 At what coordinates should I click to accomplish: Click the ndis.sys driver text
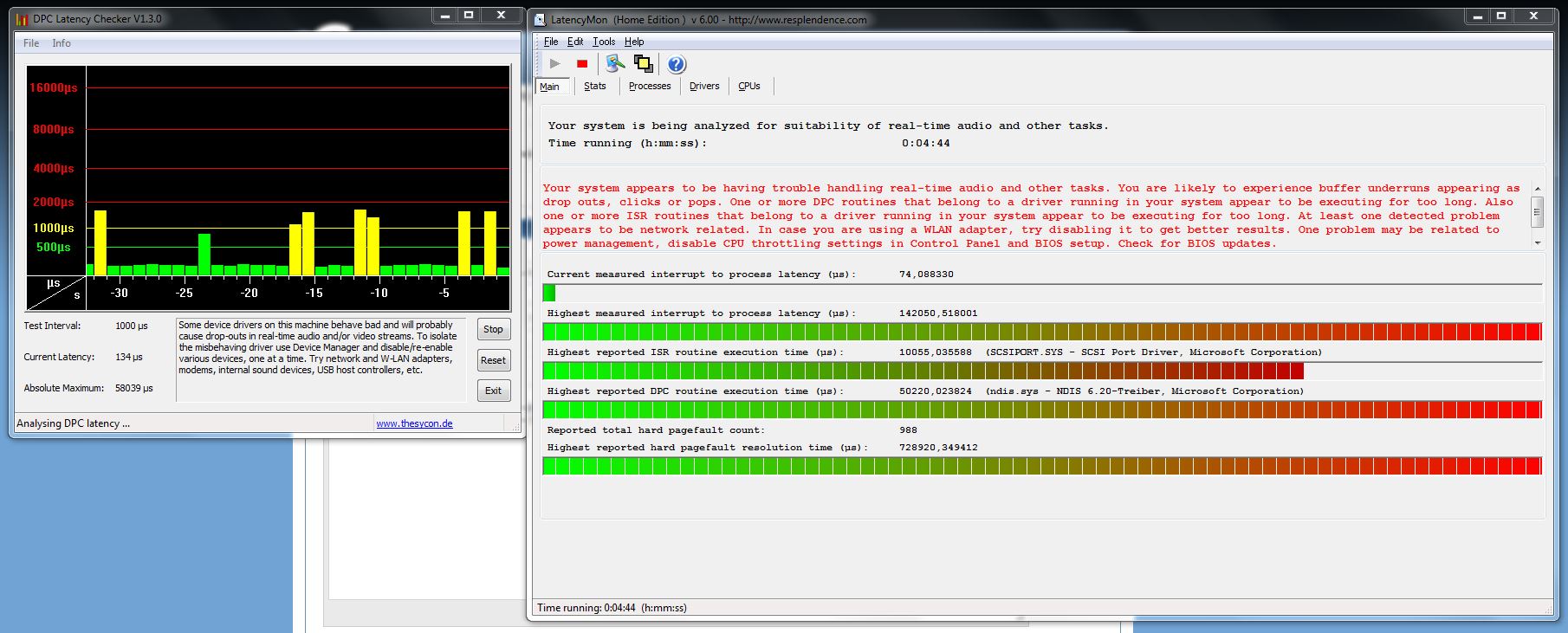point(1144,391)
